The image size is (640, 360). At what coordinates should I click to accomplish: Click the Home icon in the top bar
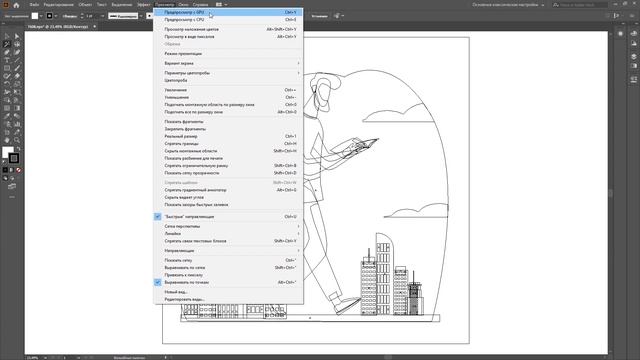point(16,5)
